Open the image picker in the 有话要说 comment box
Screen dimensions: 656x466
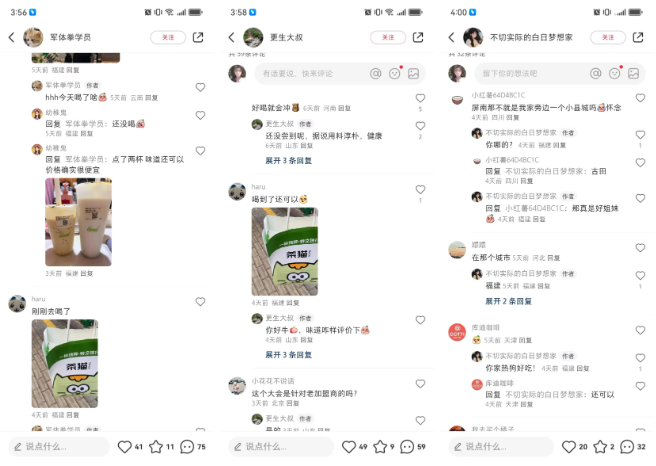point(413,74)
